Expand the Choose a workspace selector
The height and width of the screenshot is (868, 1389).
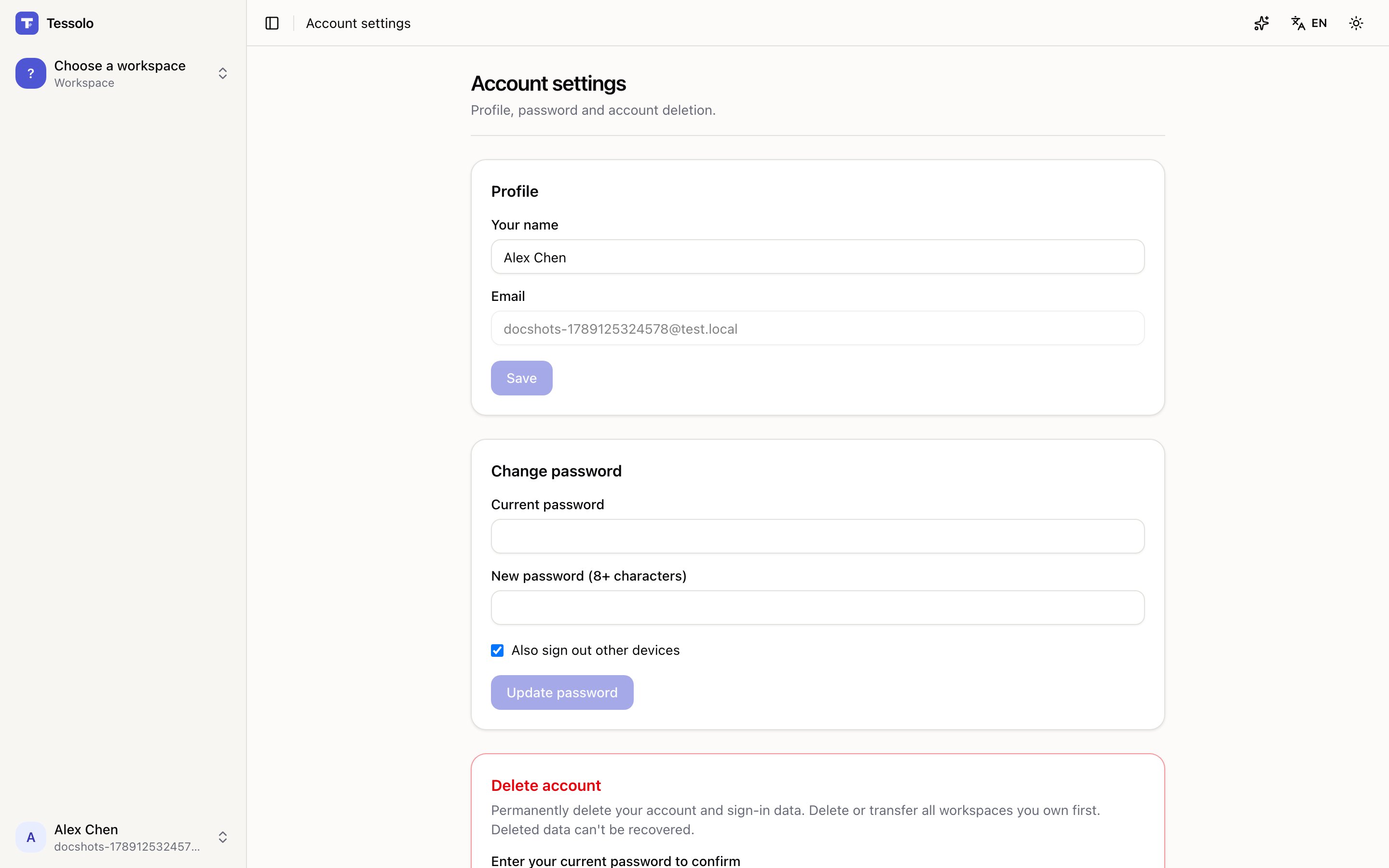click(123, 73)
